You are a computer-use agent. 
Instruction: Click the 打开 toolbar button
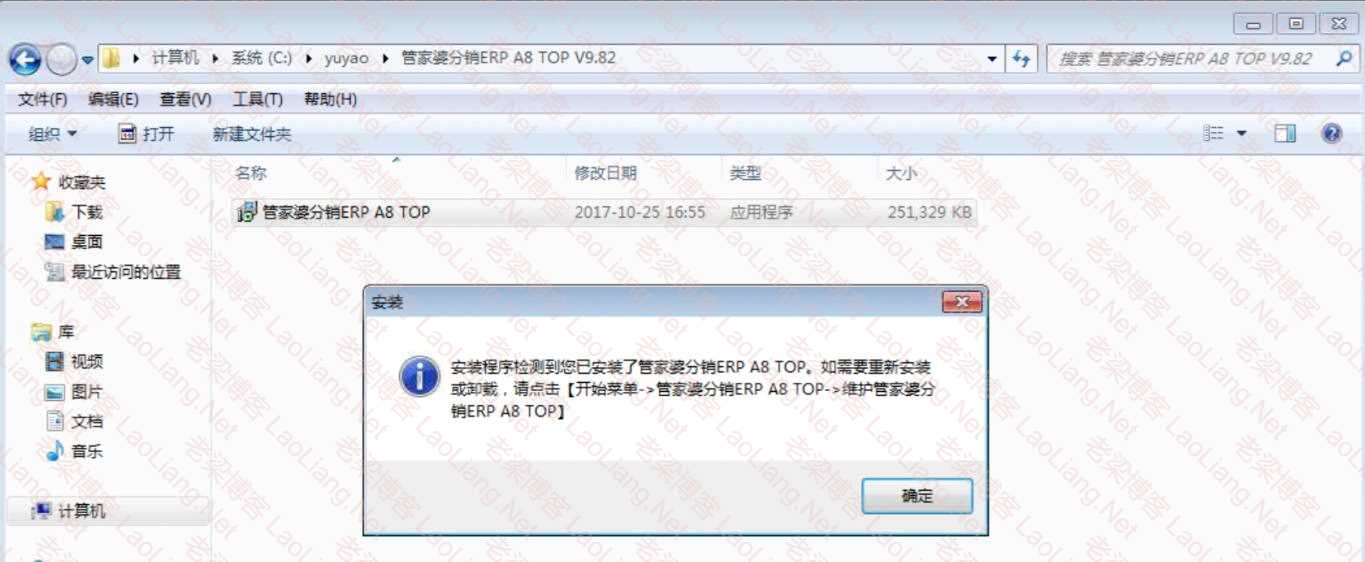pos(146,133)
